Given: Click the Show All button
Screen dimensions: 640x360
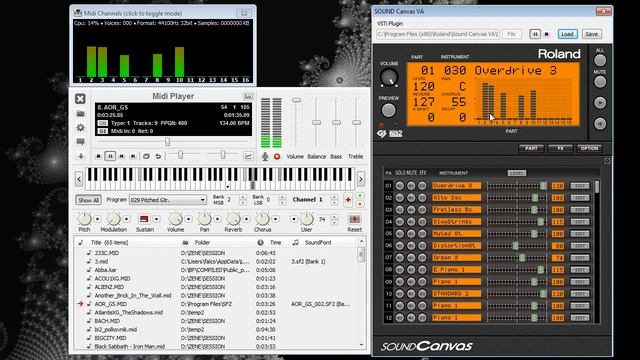Looking at the screenshot, I should [89, 200].
